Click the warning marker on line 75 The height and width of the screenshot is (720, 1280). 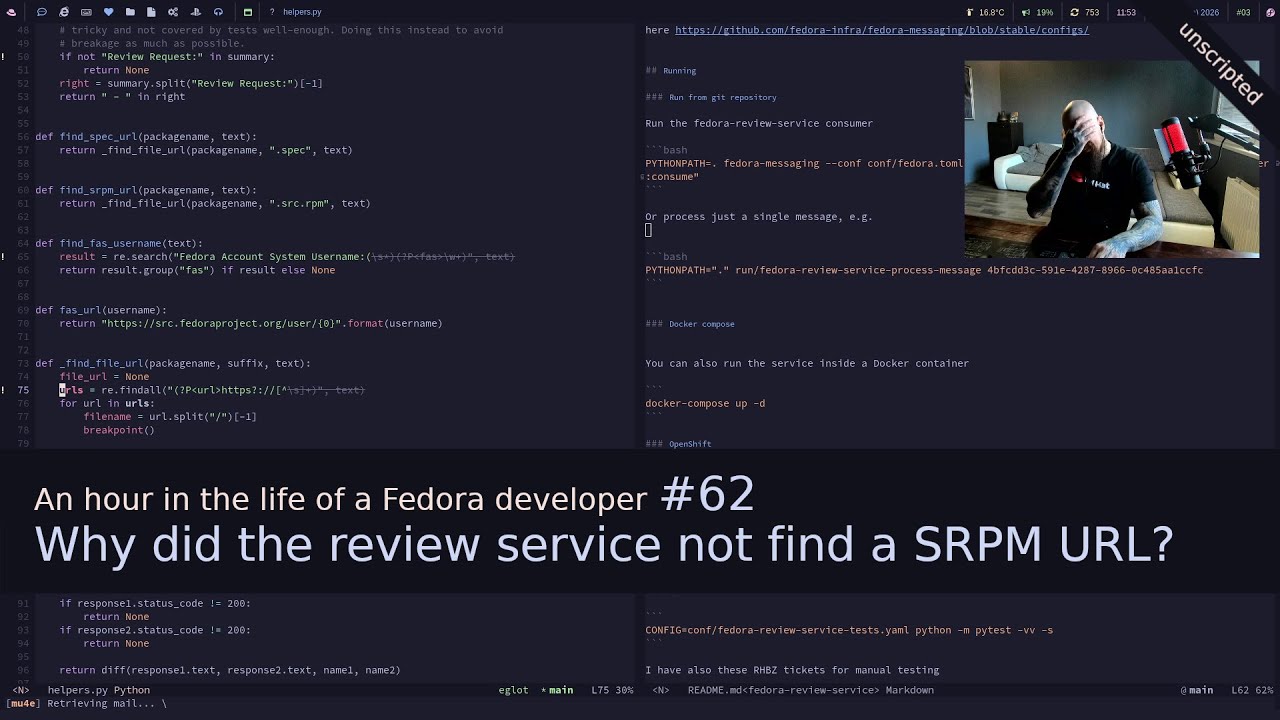(x=3, y=390)
